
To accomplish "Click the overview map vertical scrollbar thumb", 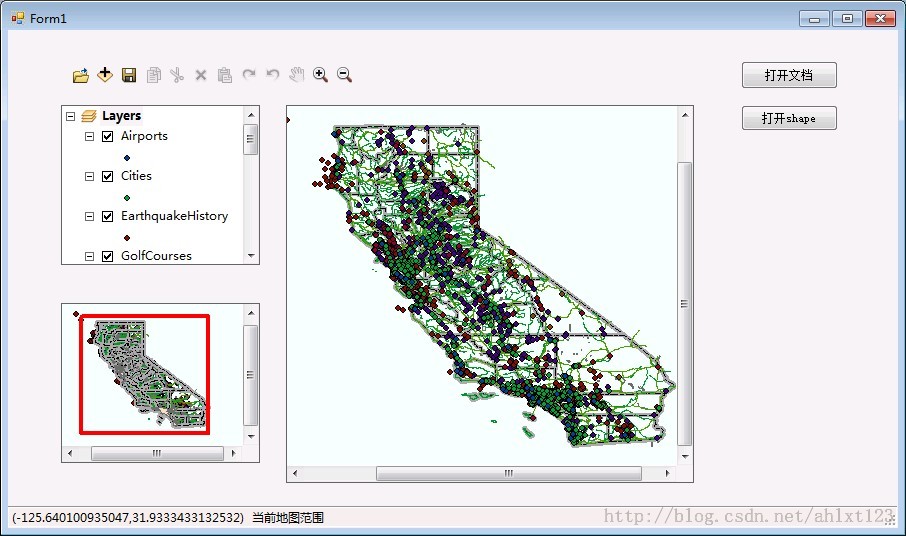I will tap(251, 375).
